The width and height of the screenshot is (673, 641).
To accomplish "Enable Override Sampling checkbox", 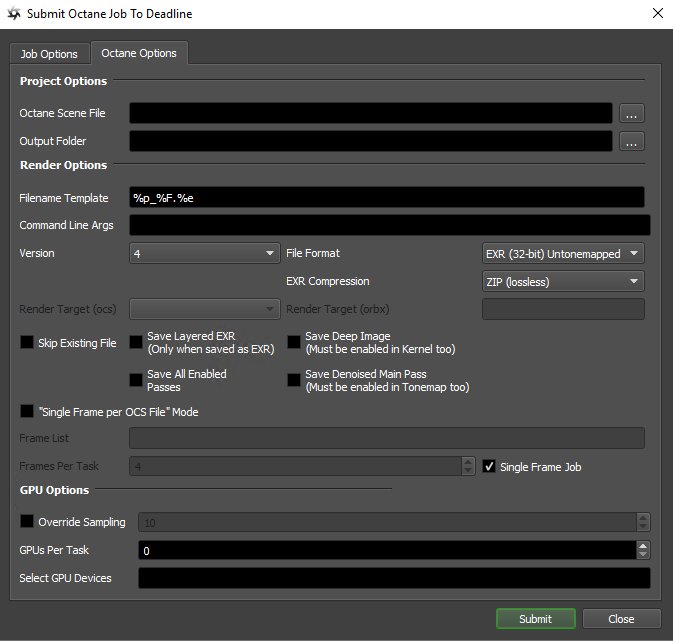I will click(x=27, y=522).
